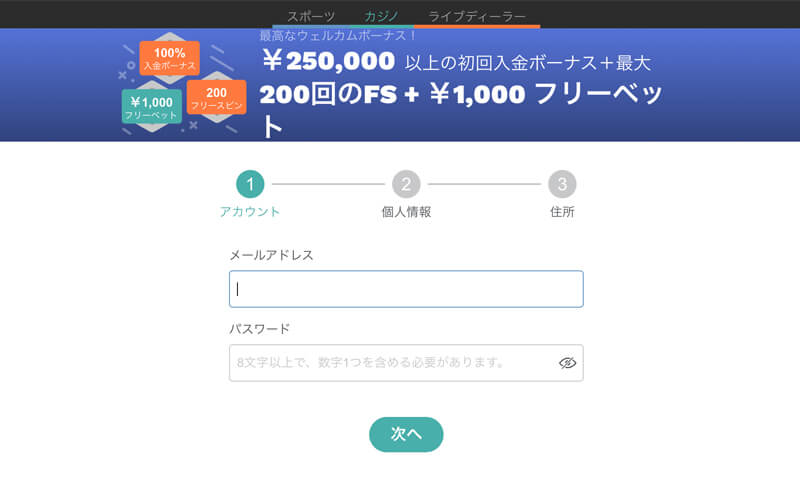Click the 住所 step label
The image size is (800, 500).
coord(562,212)
